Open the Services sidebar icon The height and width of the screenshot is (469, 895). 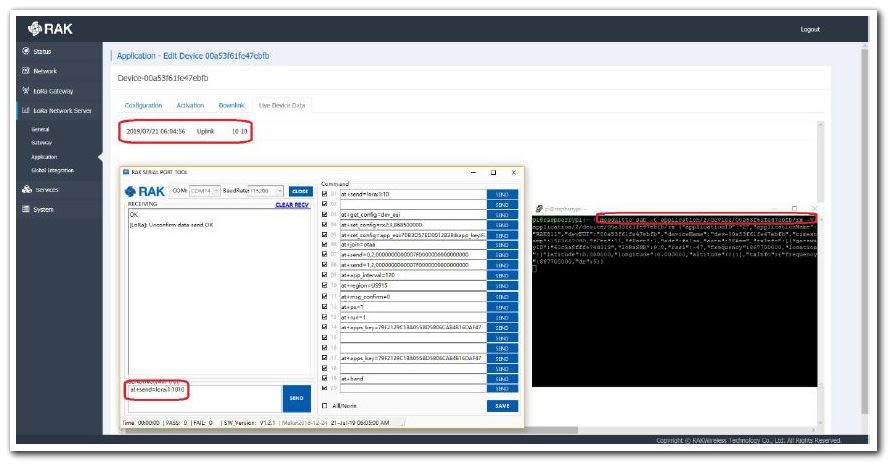27,189
